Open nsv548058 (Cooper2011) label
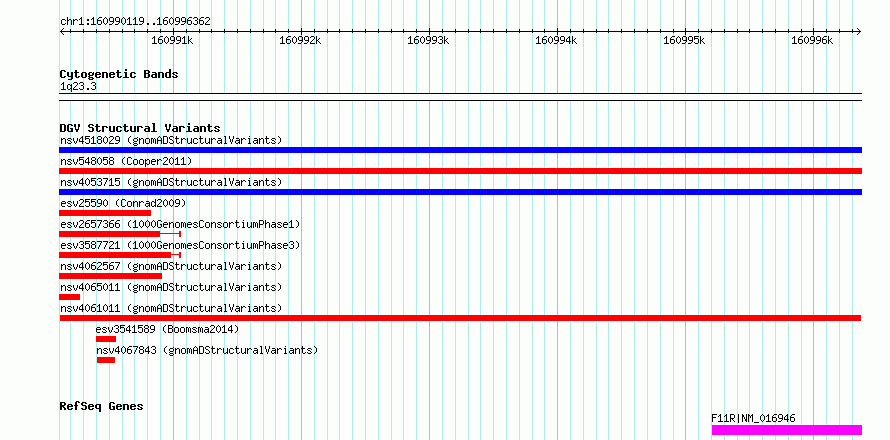Screen dimensions: 890x440 (x=126, y=161)
